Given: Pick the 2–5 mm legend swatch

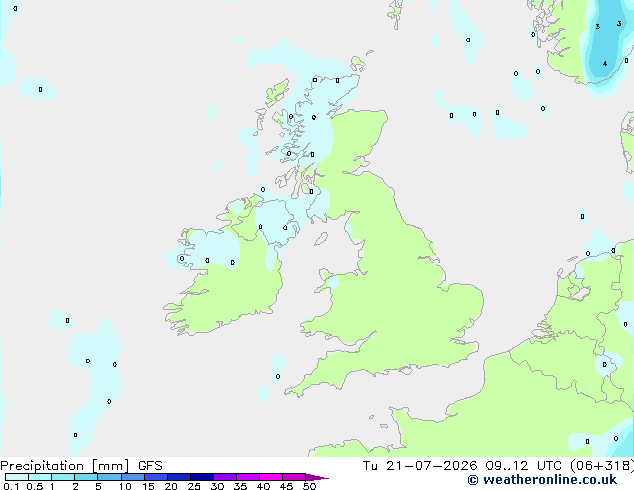Looking at the screenshot, I should pos(86,477).
